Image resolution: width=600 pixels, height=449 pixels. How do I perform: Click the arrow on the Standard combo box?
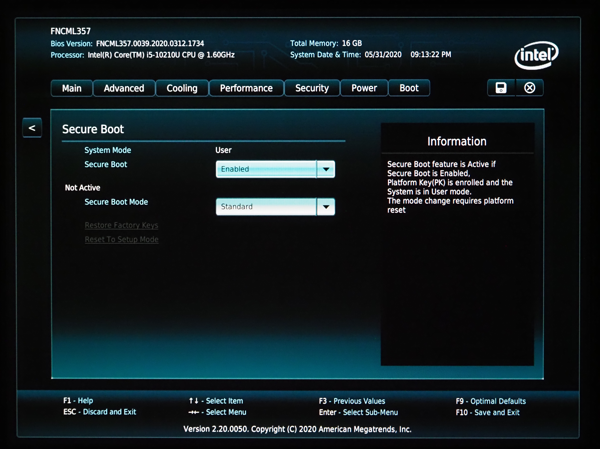326,206
